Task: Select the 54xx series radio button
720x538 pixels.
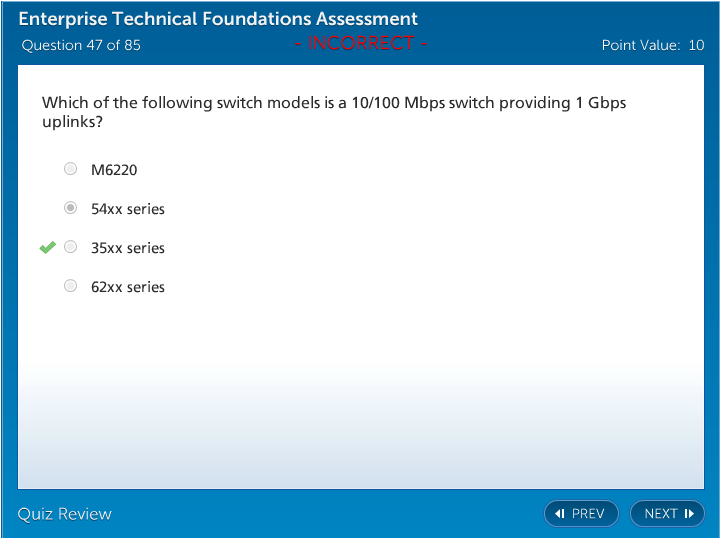Action: point(70,208)
